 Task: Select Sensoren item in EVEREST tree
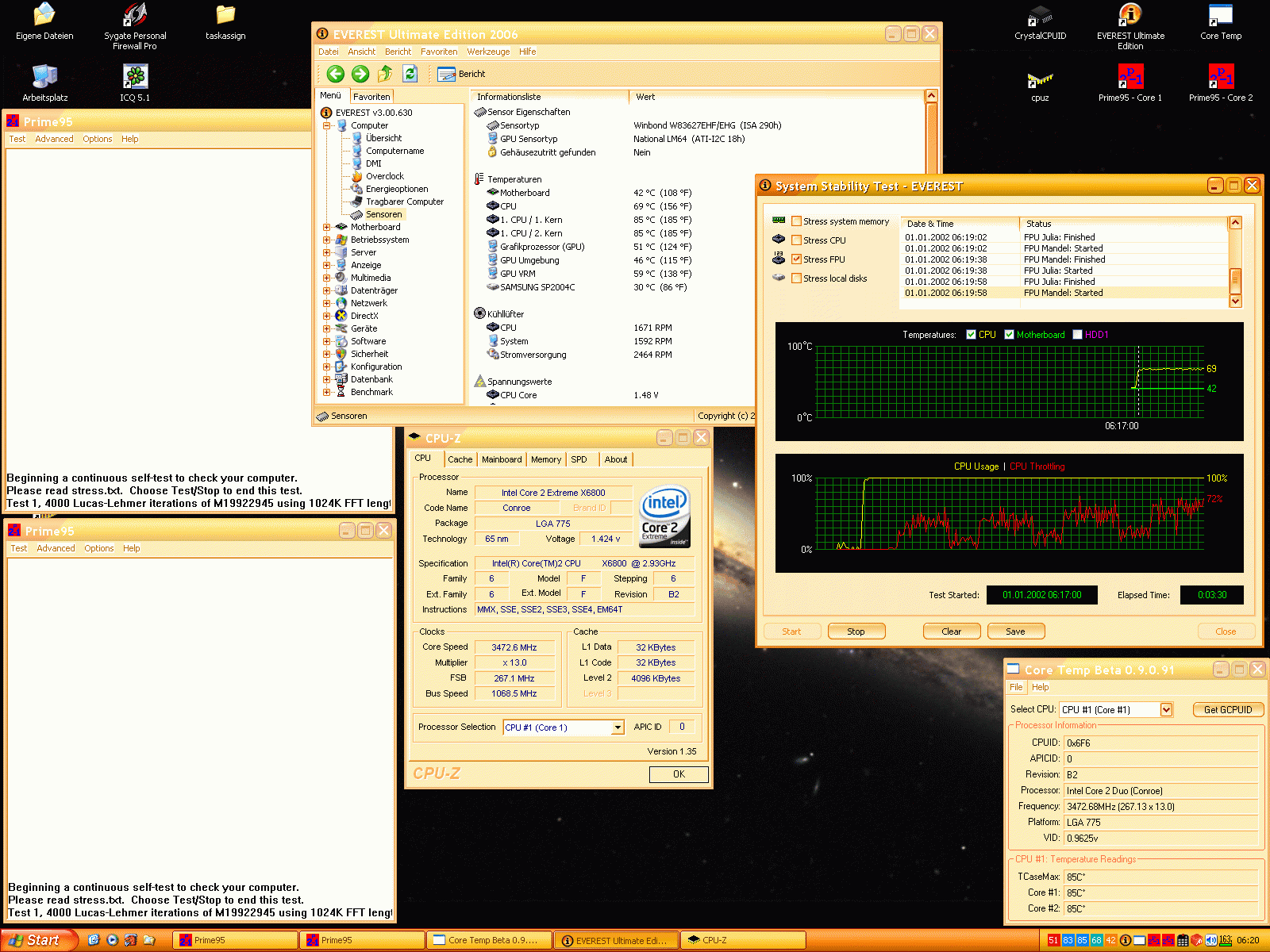pos(383,214)
